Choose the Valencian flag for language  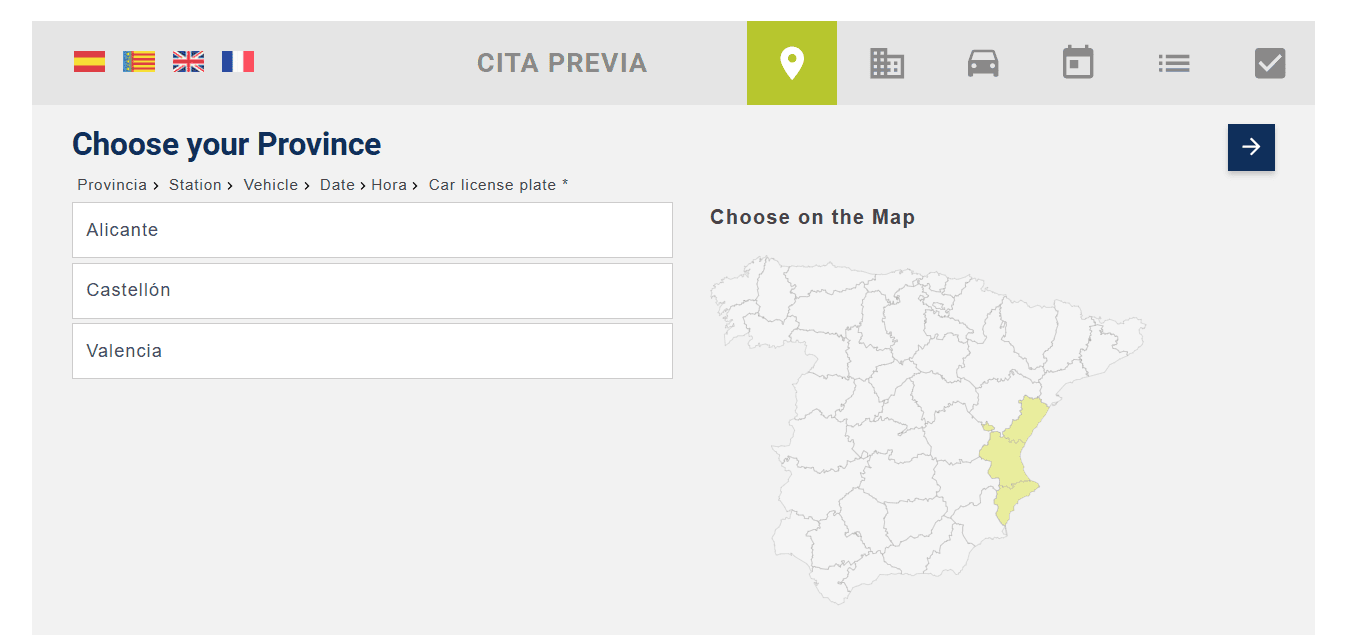click(138, 61)
